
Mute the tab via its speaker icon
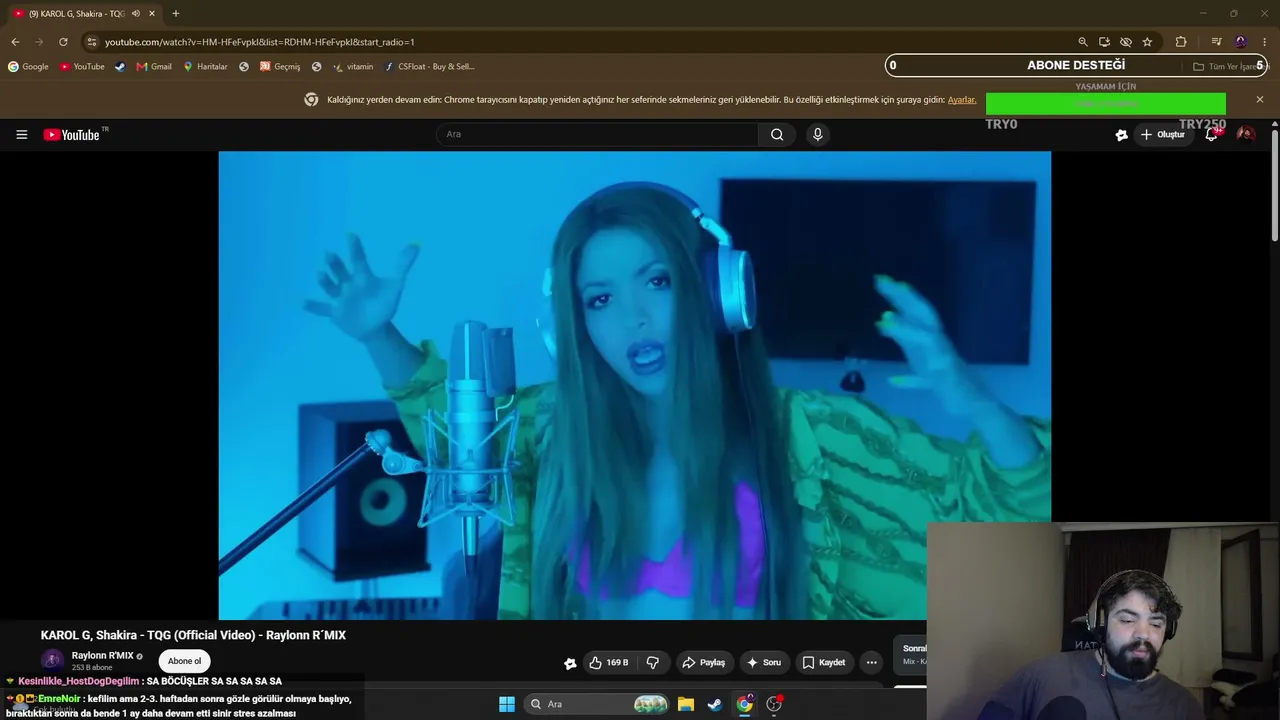(135, 14)
